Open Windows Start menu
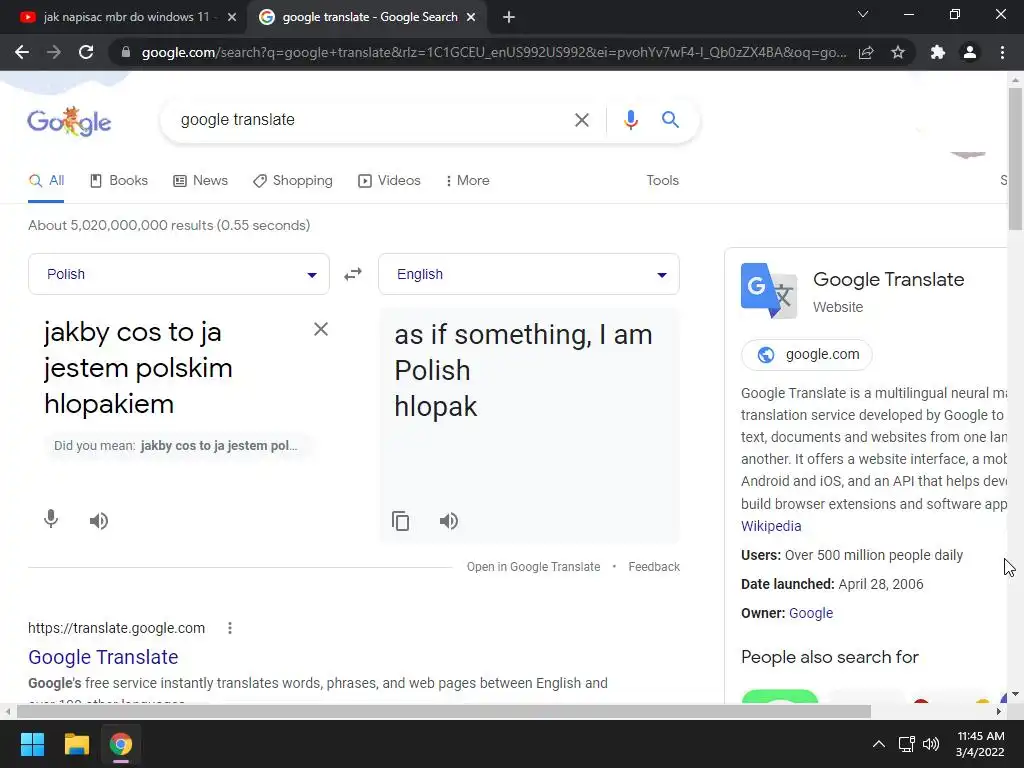 (32, 744)
